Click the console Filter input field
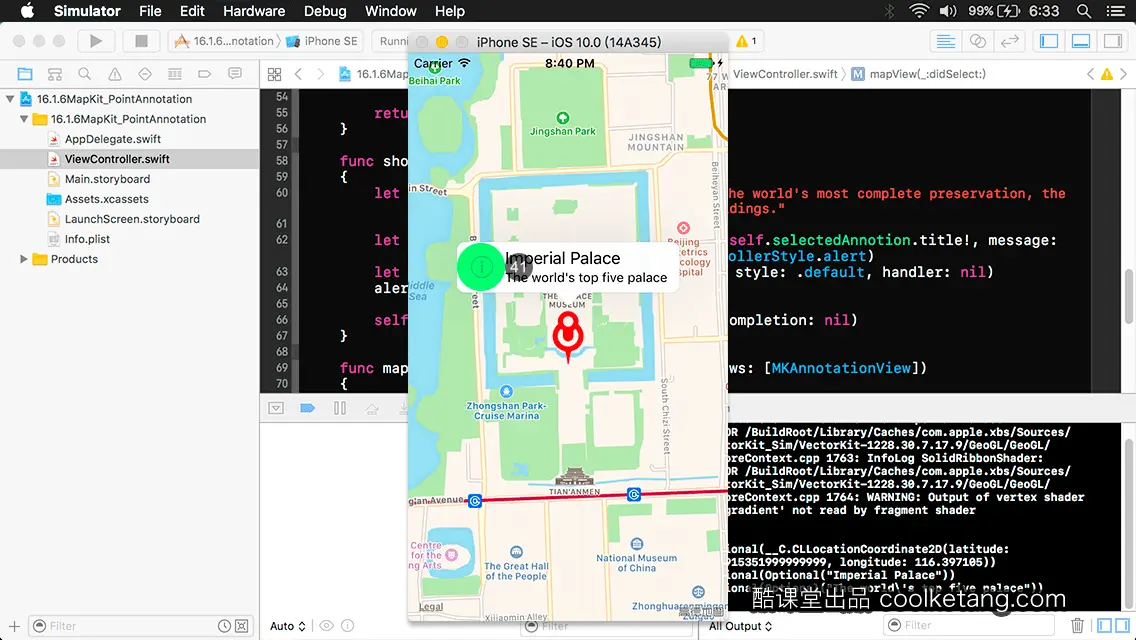 [x=968, y=626]
